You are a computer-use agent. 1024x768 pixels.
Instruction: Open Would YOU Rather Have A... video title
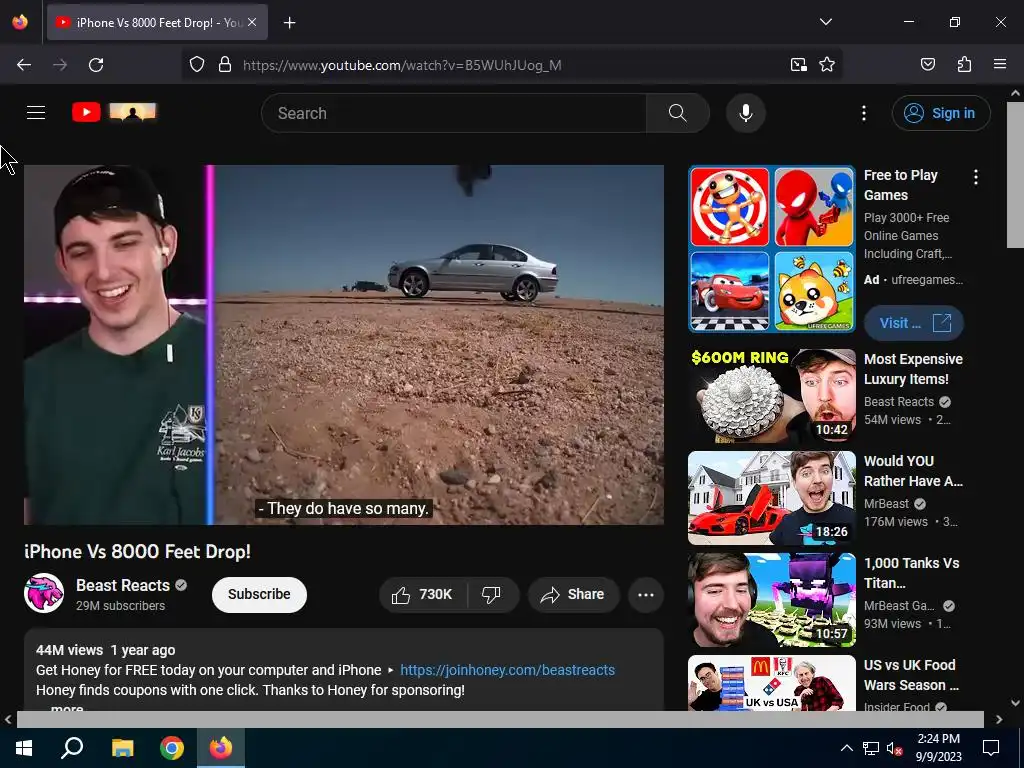pyautogui.click(x=913, y=471)
